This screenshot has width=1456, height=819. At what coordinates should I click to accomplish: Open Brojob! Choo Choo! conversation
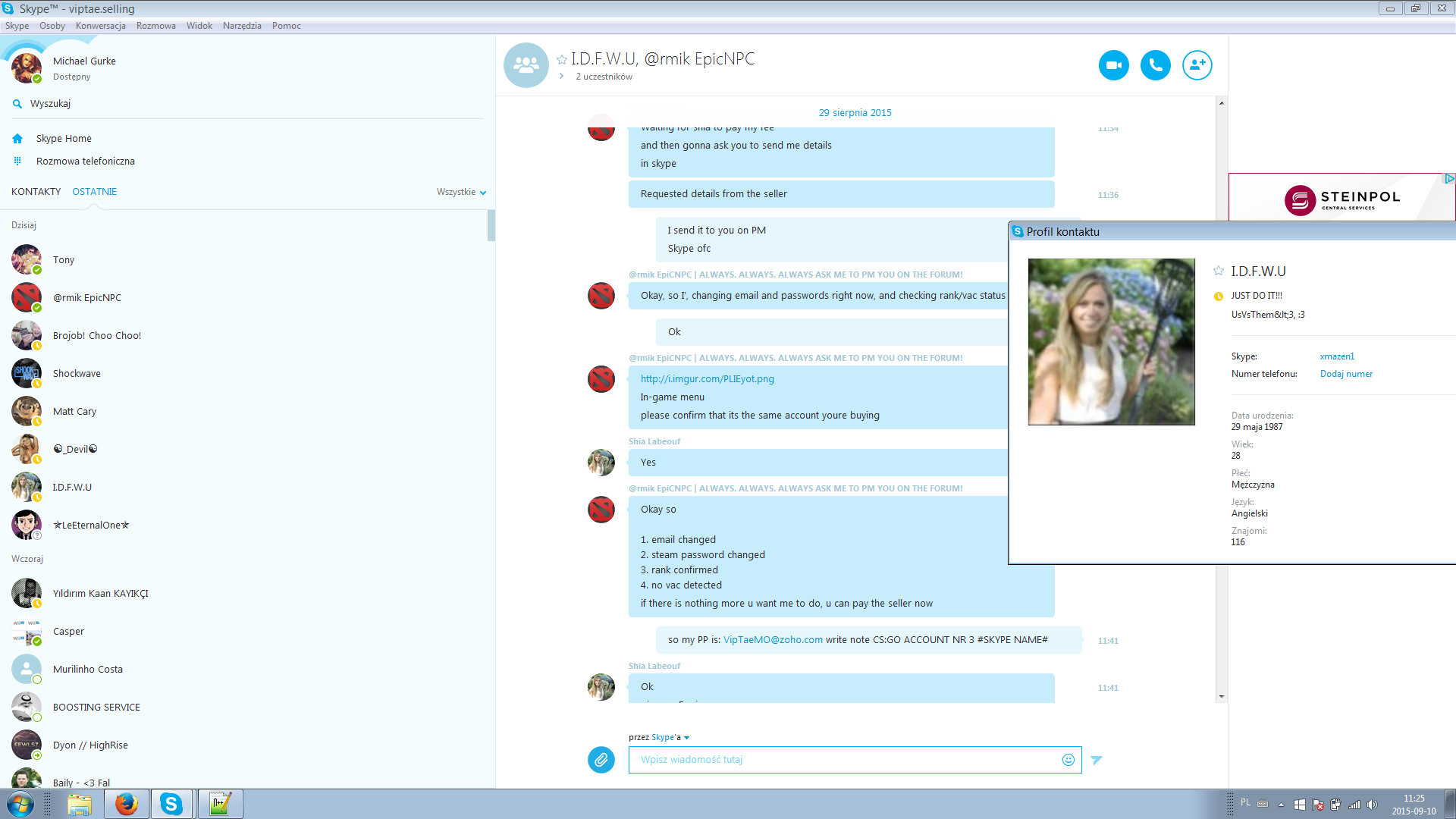97,336
